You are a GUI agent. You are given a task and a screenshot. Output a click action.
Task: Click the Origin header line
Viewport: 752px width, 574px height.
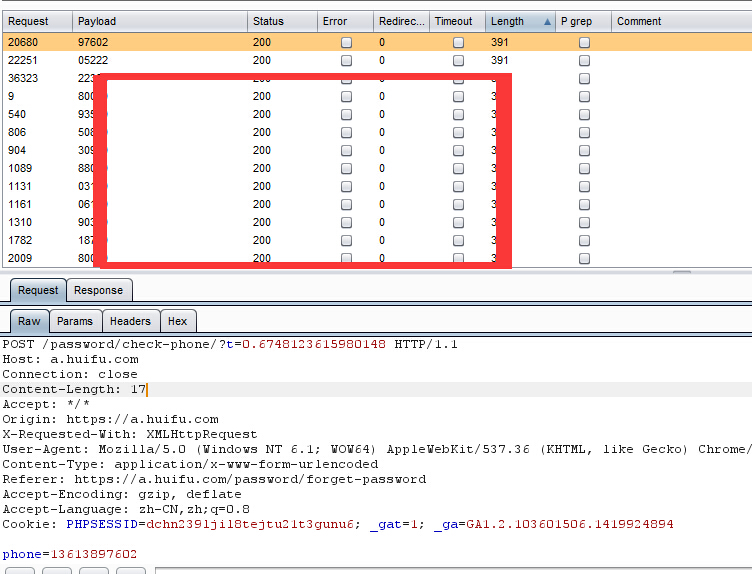tap(110, 420)
